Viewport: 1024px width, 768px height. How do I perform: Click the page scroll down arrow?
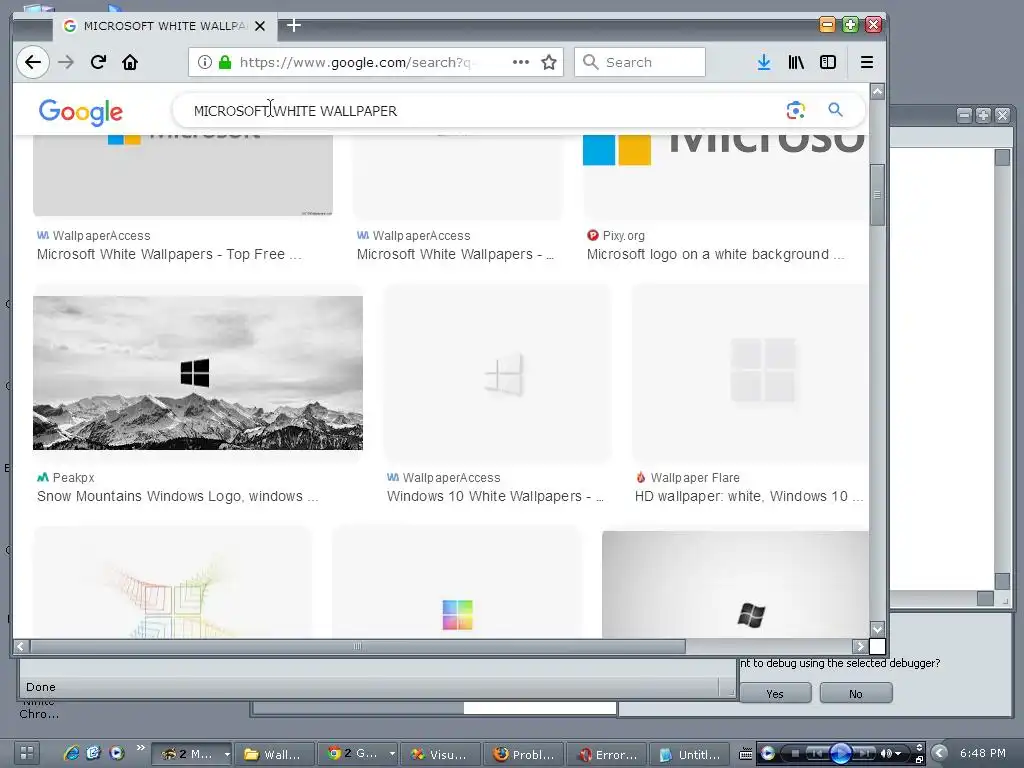pyautogui.click(x=877, y=629)
